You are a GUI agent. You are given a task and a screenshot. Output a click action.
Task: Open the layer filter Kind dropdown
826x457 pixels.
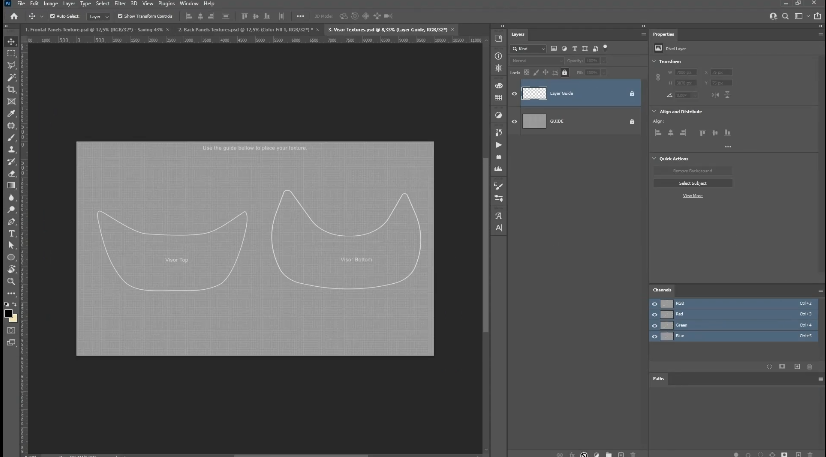point(529,48)
